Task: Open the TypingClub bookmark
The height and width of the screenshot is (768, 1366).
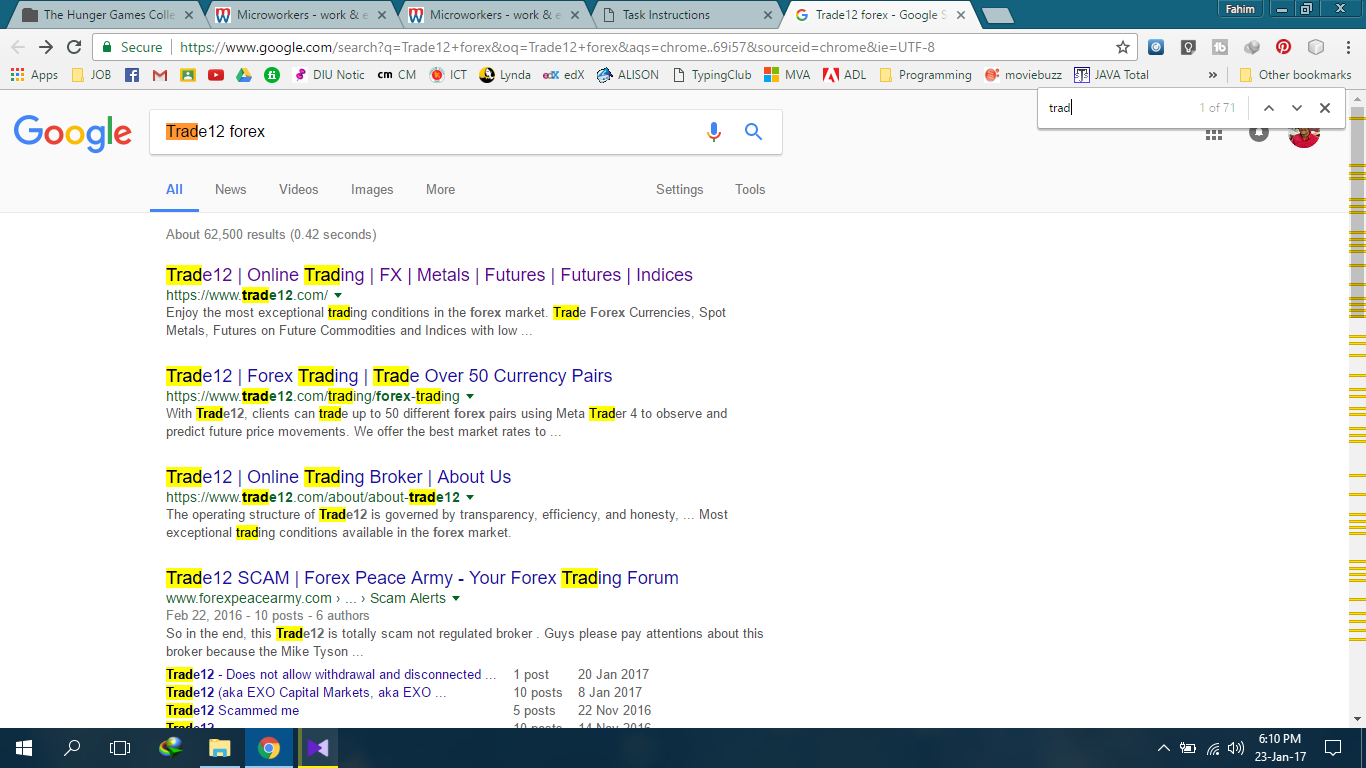Action: pos(712,75)
